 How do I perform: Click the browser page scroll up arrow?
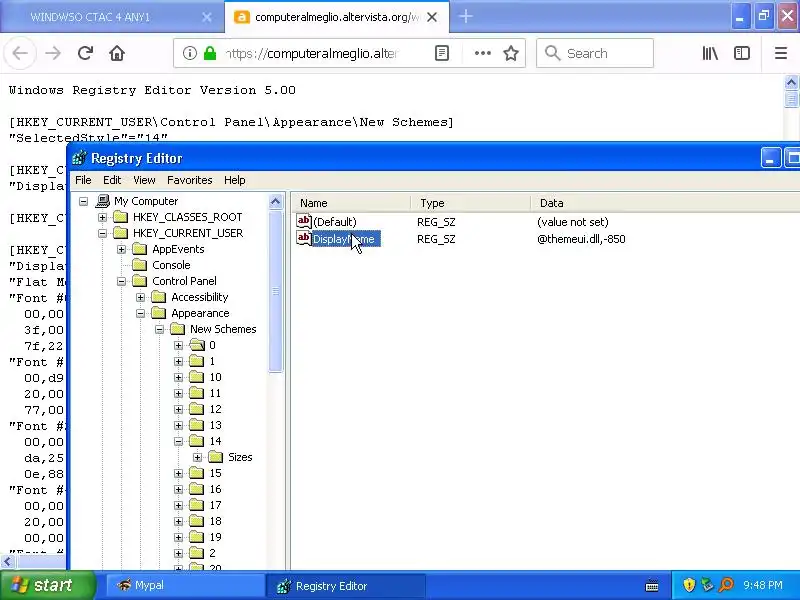click(x=791, y=83)
